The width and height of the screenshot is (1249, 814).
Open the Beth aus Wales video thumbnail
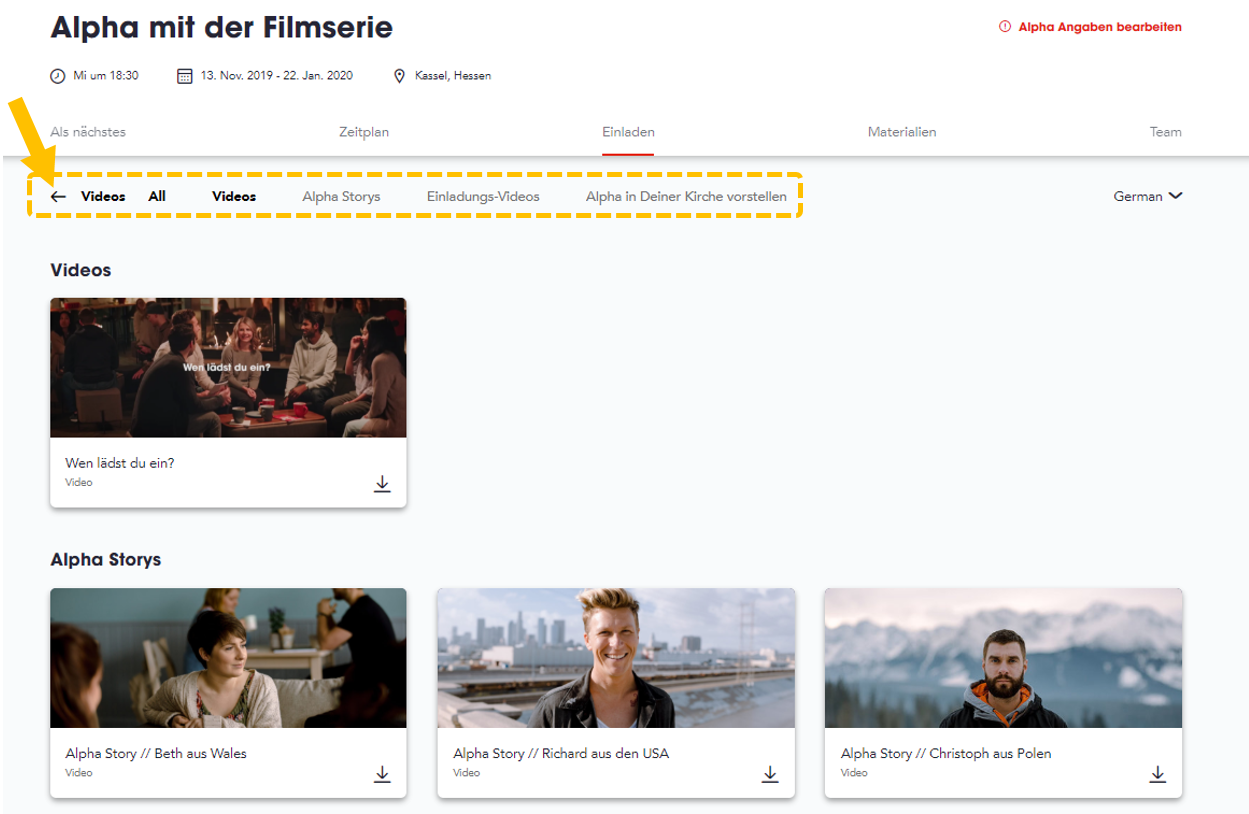pos(228,658)
